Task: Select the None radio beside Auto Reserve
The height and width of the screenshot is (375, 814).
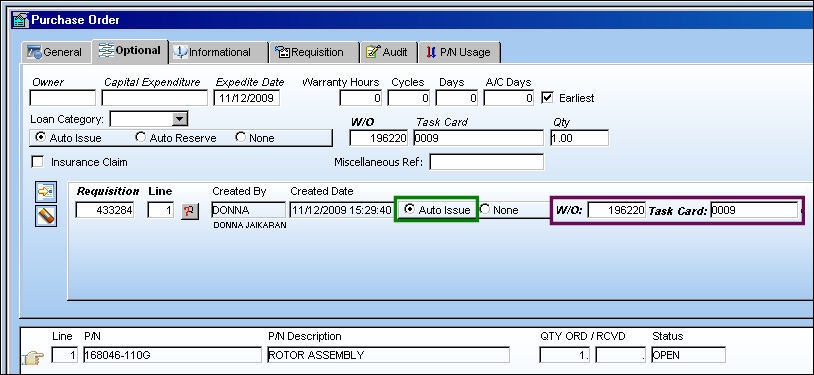Action: click(240, 138)
